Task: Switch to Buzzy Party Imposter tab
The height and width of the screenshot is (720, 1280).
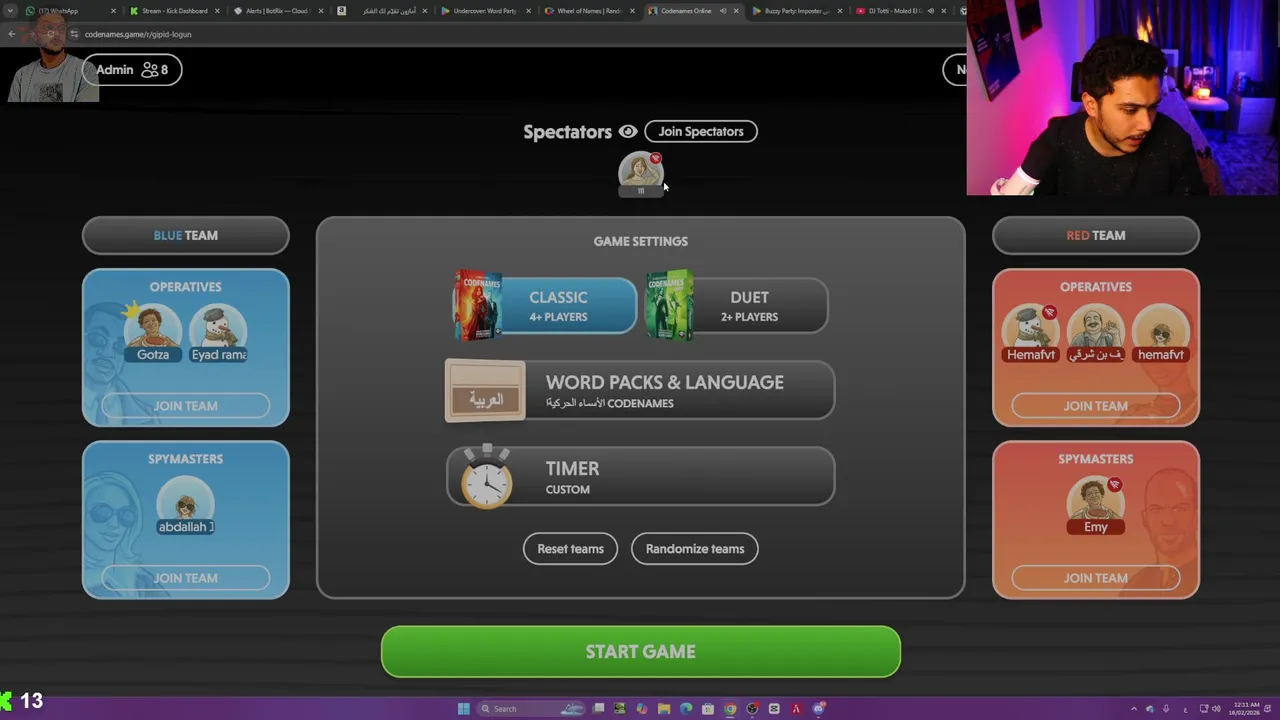Action: (x=796, y=11)
